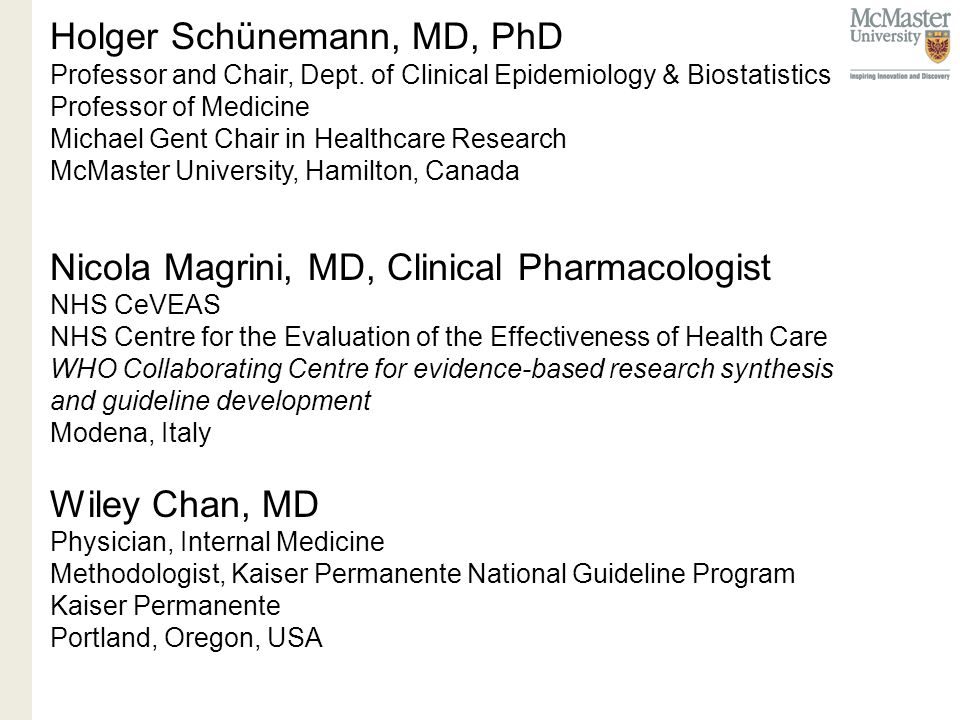The width and height of the screenshot is (960, 720).
Task: Click the standalone 'Kaiser Permanente' line
Action: [x=165, y=606]
